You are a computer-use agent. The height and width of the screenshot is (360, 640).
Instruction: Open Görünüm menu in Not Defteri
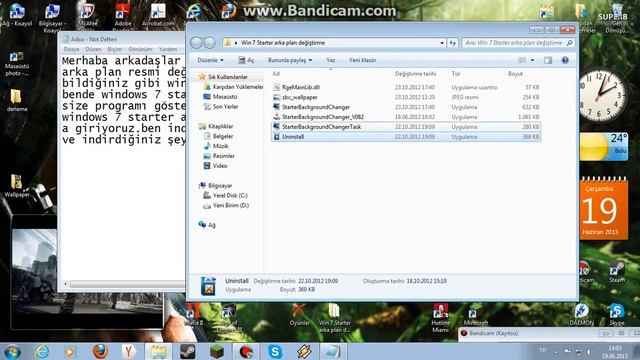click(140, 49)
